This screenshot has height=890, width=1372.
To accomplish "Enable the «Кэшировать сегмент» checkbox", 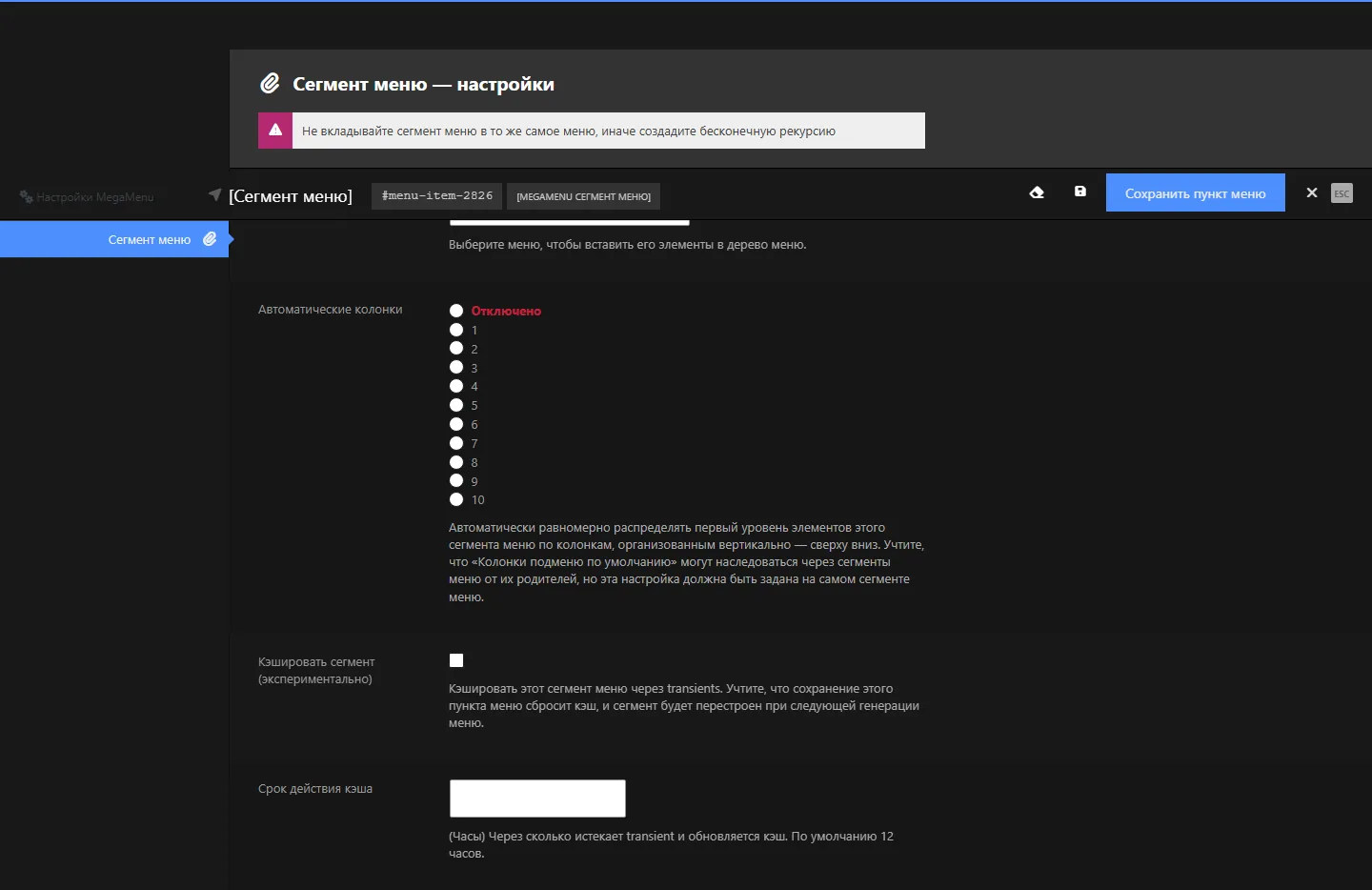I will coord(456,660).
